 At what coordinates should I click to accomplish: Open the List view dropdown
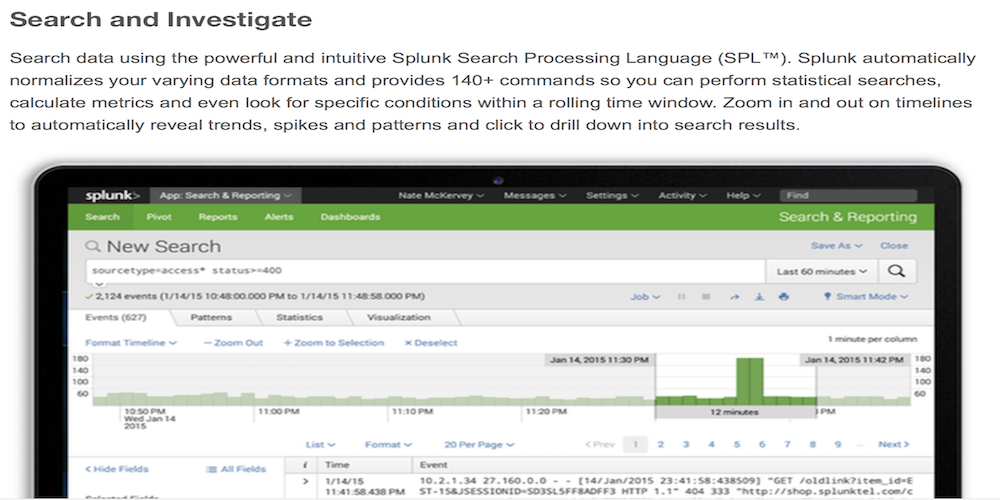320,445
